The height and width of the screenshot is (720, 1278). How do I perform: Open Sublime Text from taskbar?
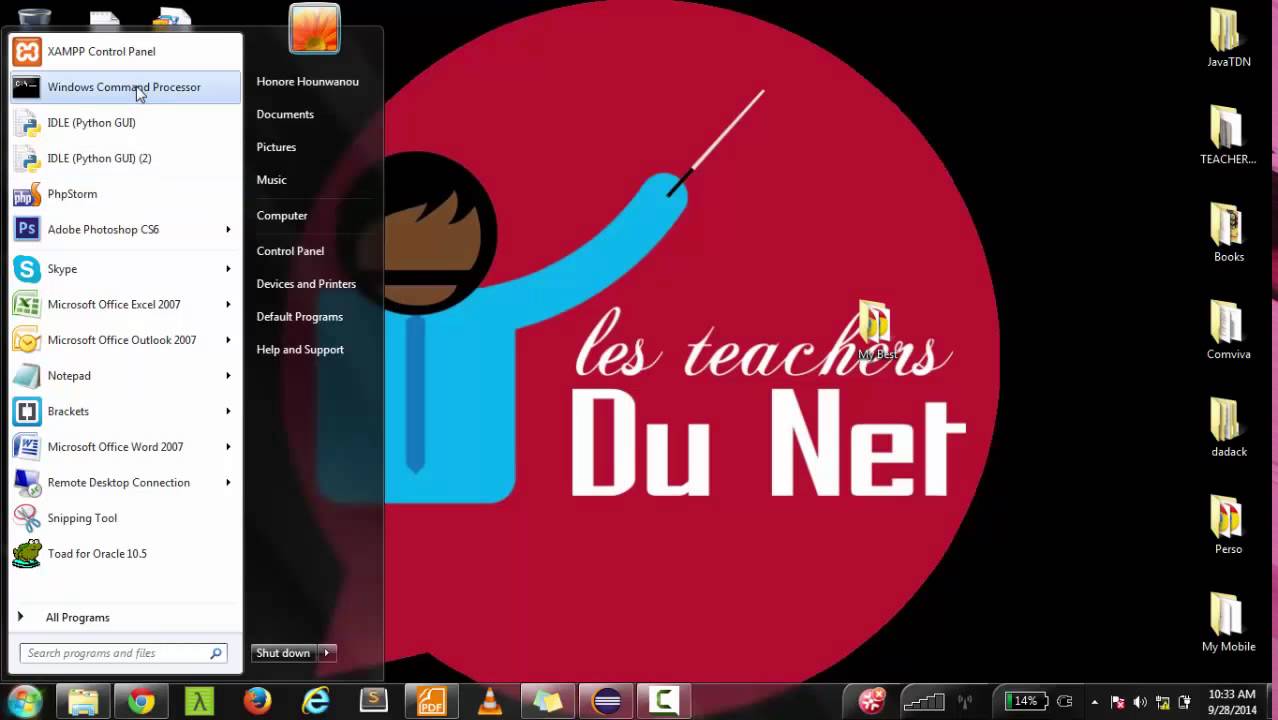[x=373, y=701]
